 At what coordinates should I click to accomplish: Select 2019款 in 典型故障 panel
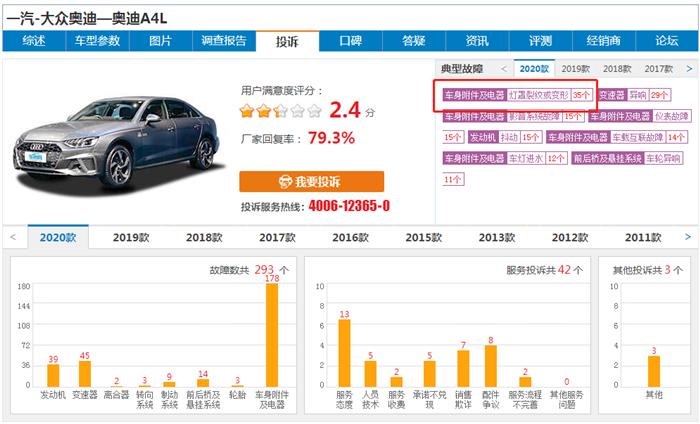(575, 69)
